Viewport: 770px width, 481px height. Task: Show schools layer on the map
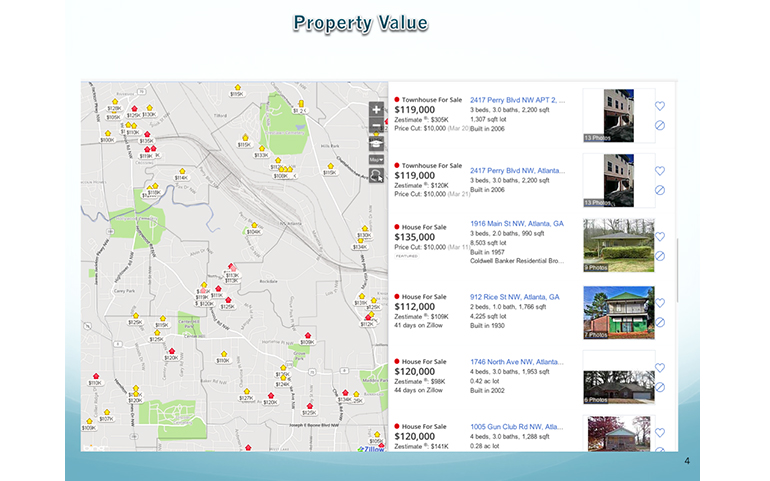376,142
